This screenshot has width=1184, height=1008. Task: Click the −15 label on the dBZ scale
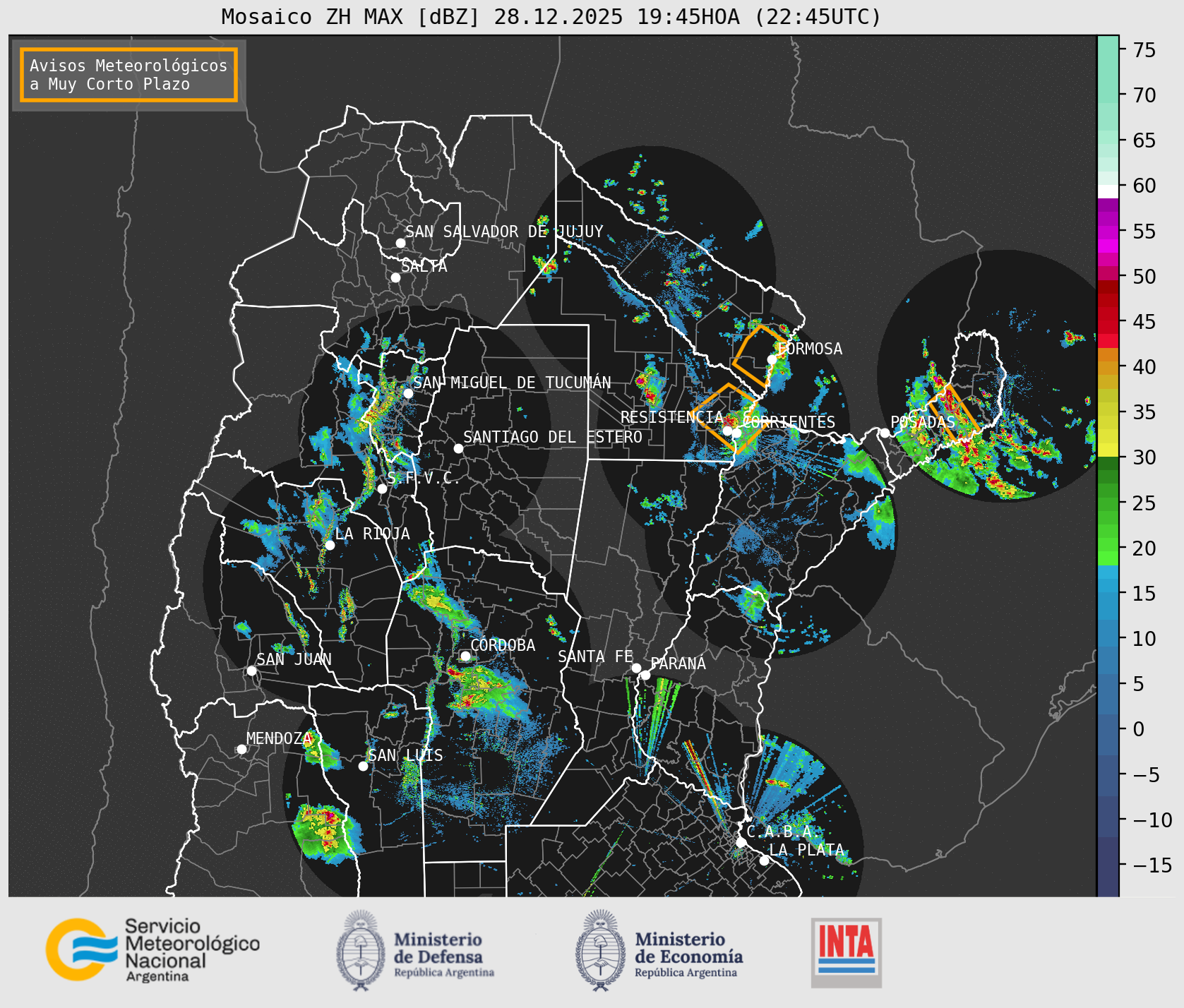coord(1152,865)
